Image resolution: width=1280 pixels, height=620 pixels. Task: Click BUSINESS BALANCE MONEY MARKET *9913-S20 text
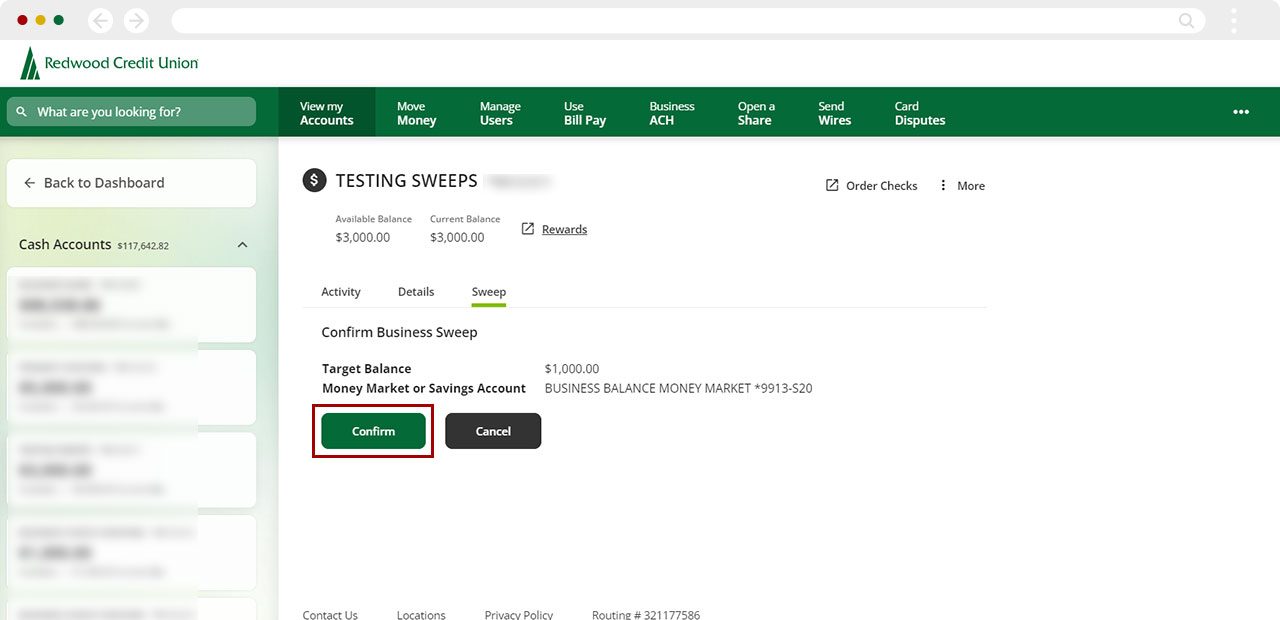point(679,388)
